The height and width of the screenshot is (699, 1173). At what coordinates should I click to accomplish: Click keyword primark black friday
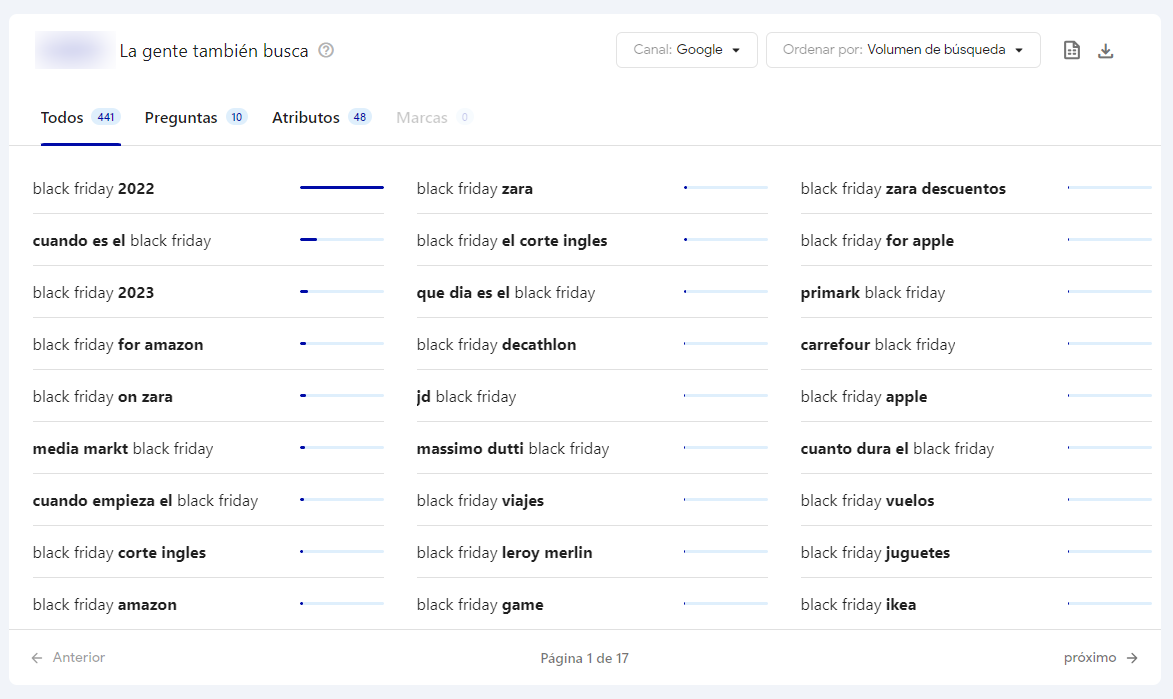click(873, 293)
